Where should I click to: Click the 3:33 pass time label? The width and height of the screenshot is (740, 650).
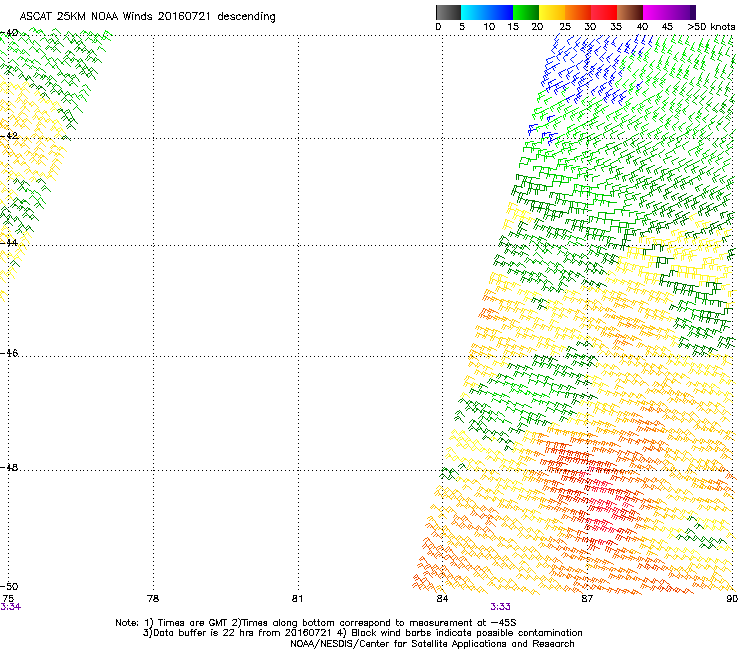pyautogui.click(x=500, y=607)
